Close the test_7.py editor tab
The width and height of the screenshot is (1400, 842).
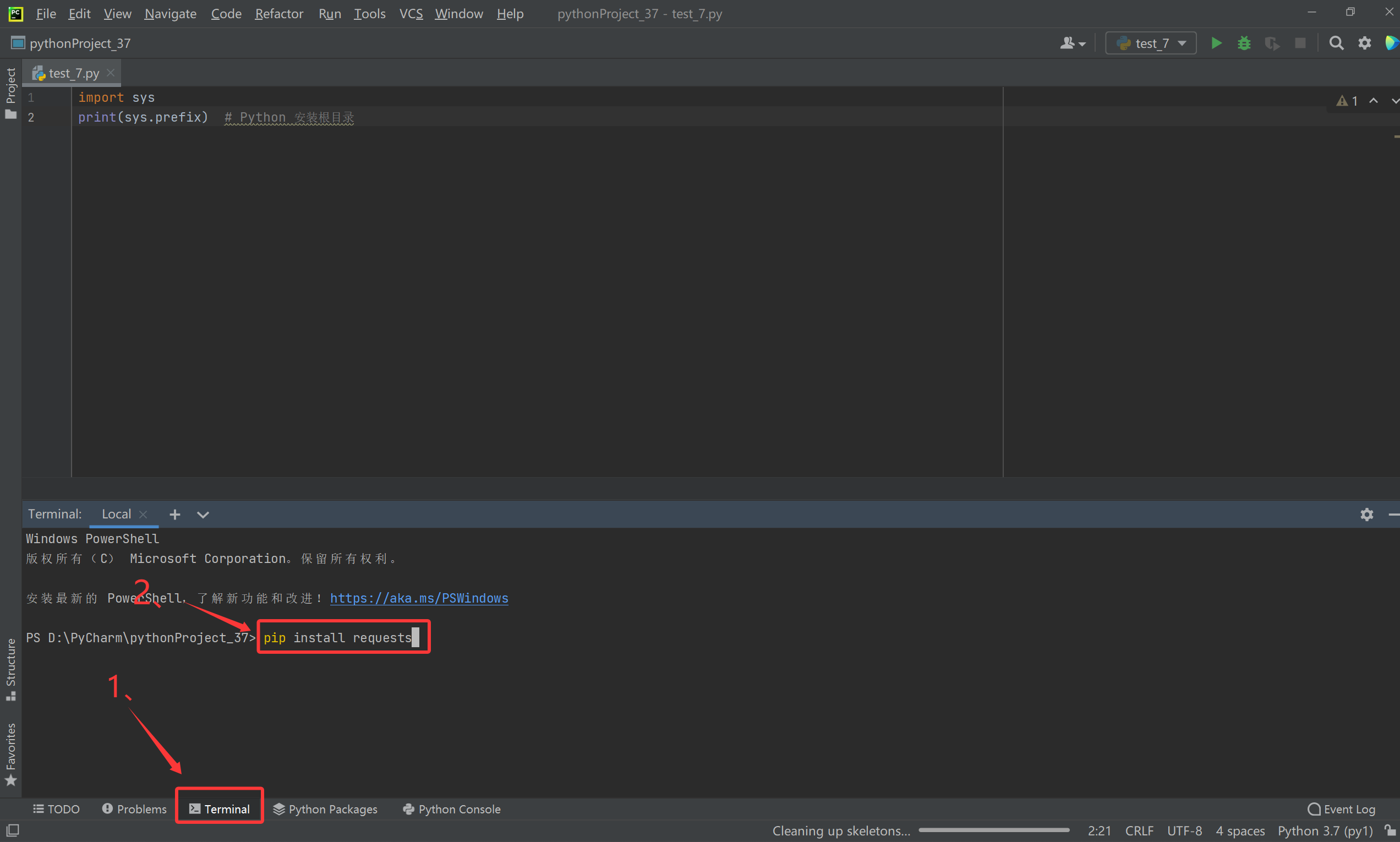(x=111, y=73)
